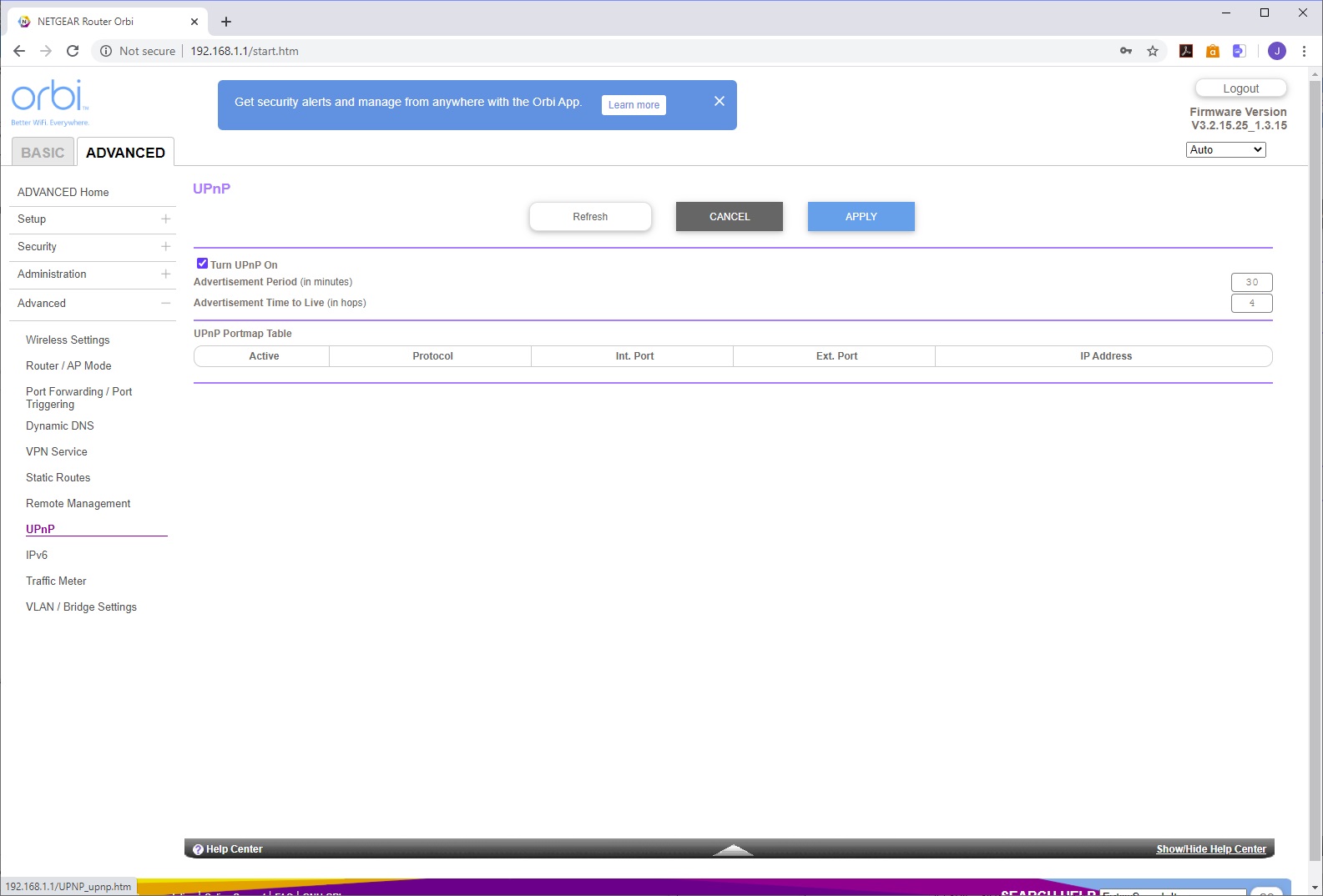Reload the router page
1323x896 pixels.
click(73, 51)
